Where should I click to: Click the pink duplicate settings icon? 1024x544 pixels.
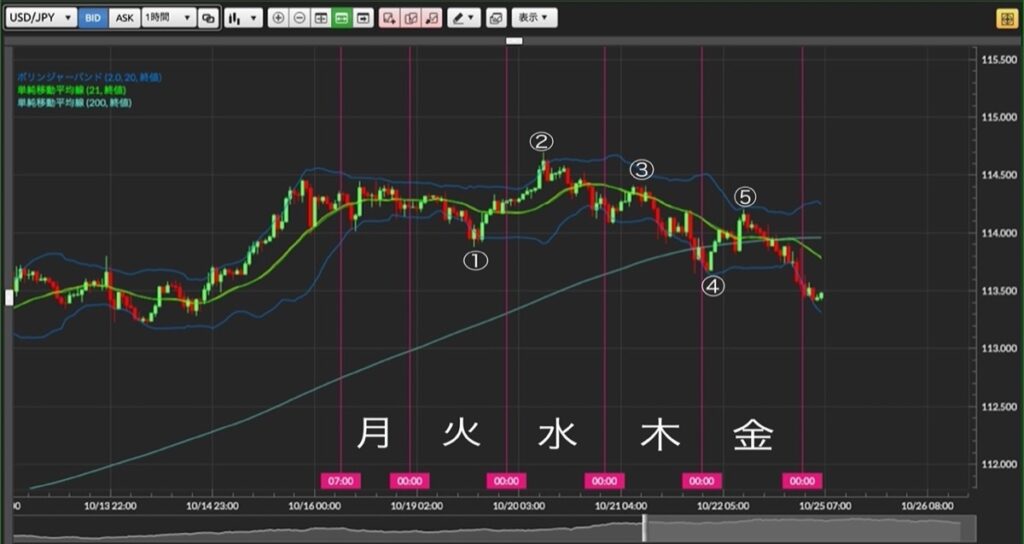pyautogui.click(x=411, y=18)
